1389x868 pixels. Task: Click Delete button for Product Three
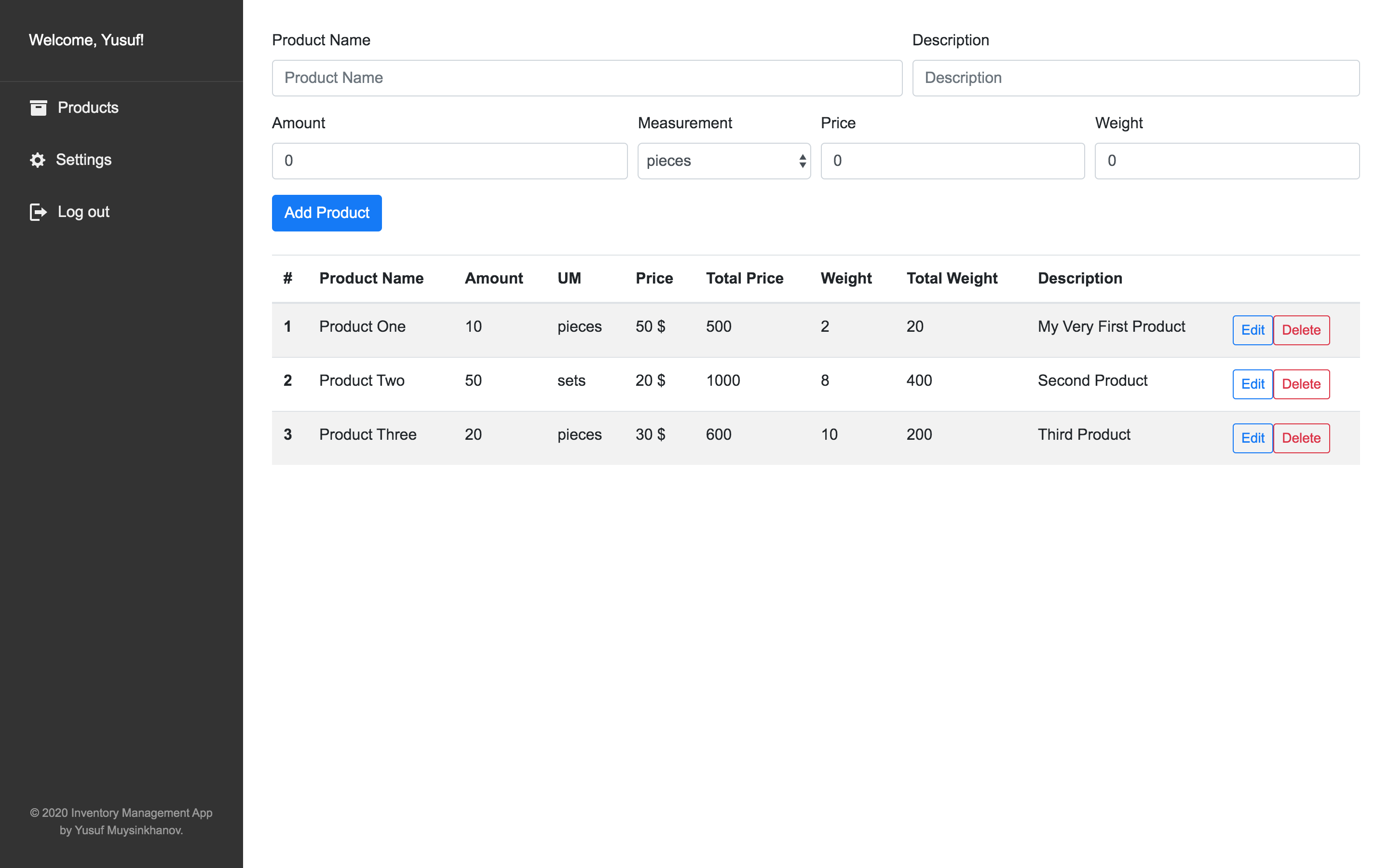pyautogui.click(x=1301, y=437)
